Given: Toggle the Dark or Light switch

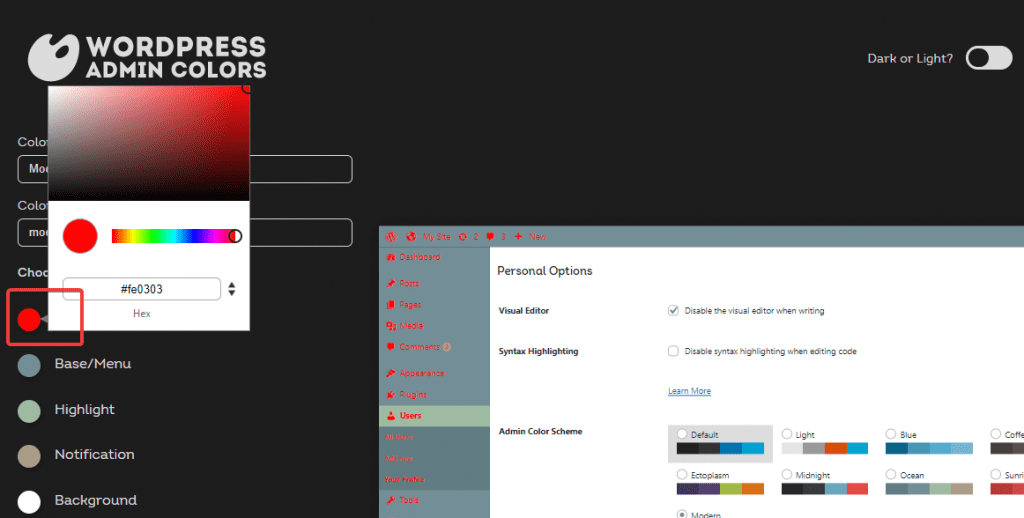Looking at the screenshot, I should click(989, 58).
